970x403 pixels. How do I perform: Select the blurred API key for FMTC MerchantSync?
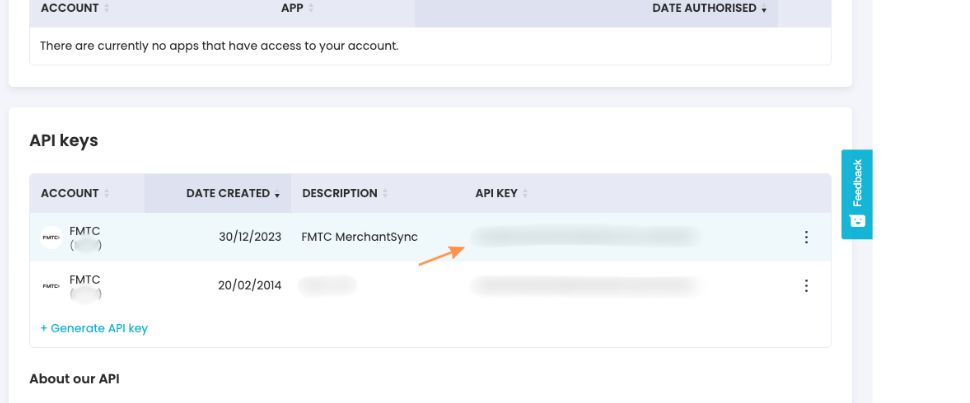(x=585, y=237)
